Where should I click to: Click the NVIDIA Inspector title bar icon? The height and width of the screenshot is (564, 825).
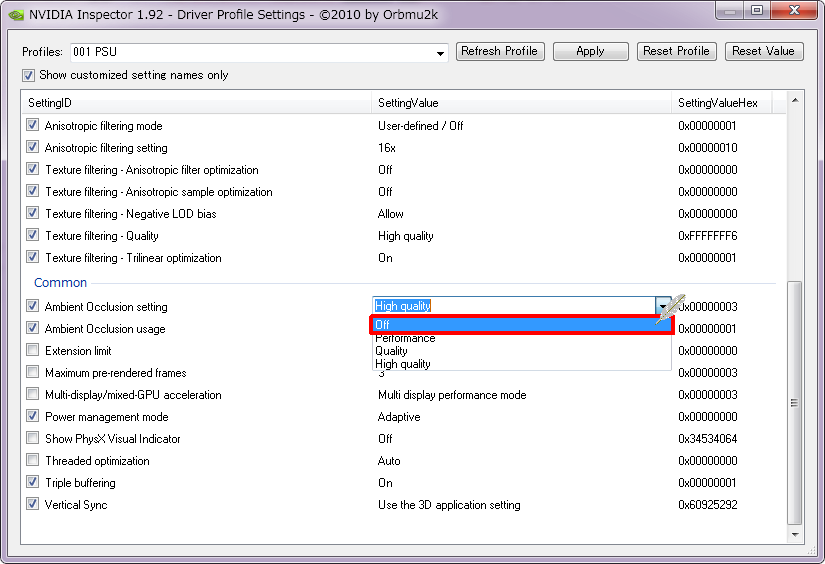[x=16, y=15]
